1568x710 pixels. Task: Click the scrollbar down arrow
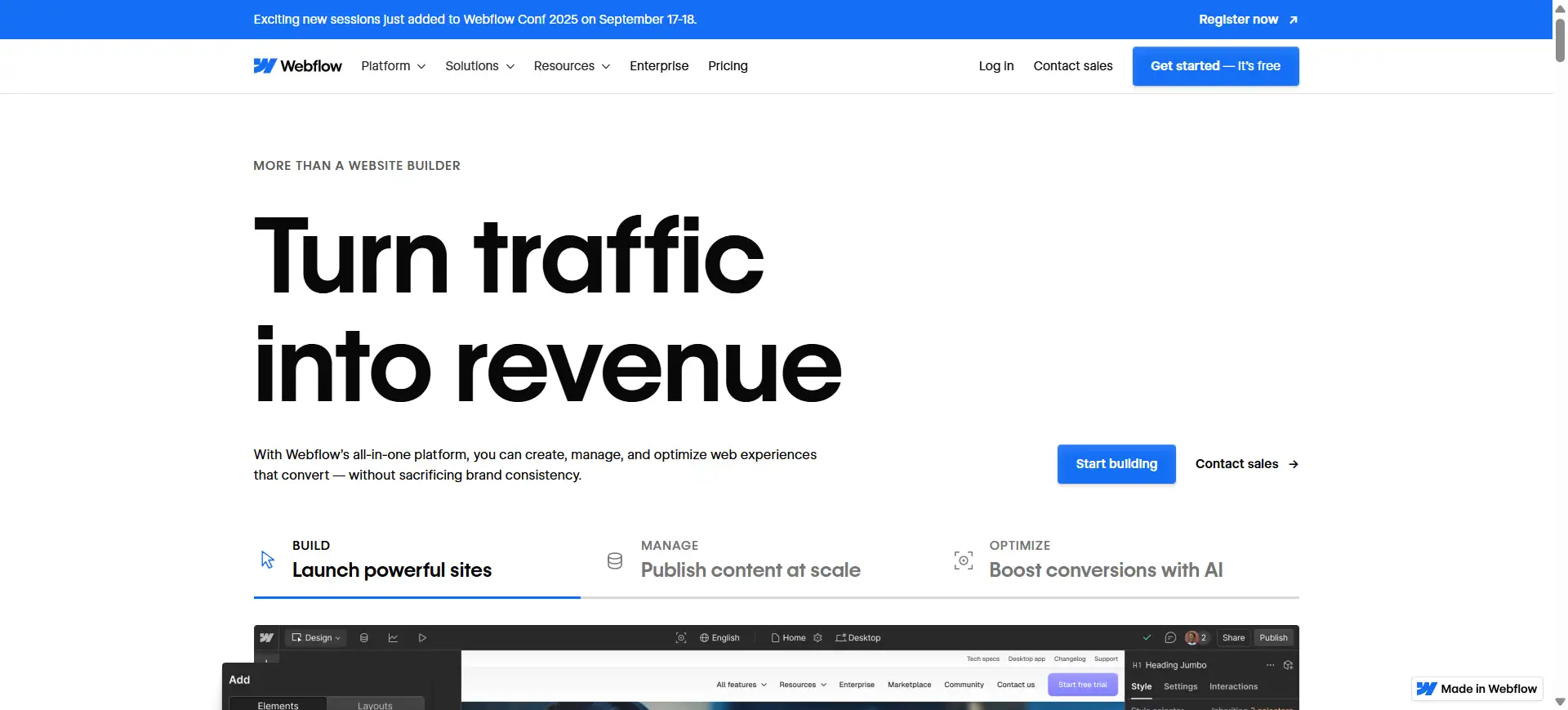coord(1560,702)
